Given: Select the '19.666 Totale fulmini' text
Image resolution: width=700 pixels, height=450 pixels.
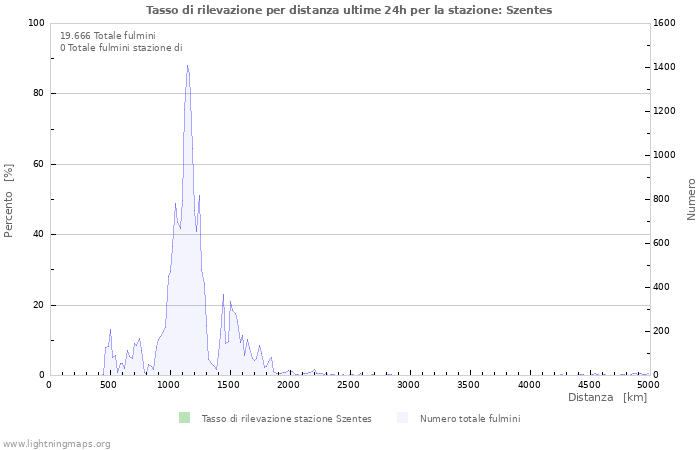Looking at the screenshot, I should click(x=108, y=36).
